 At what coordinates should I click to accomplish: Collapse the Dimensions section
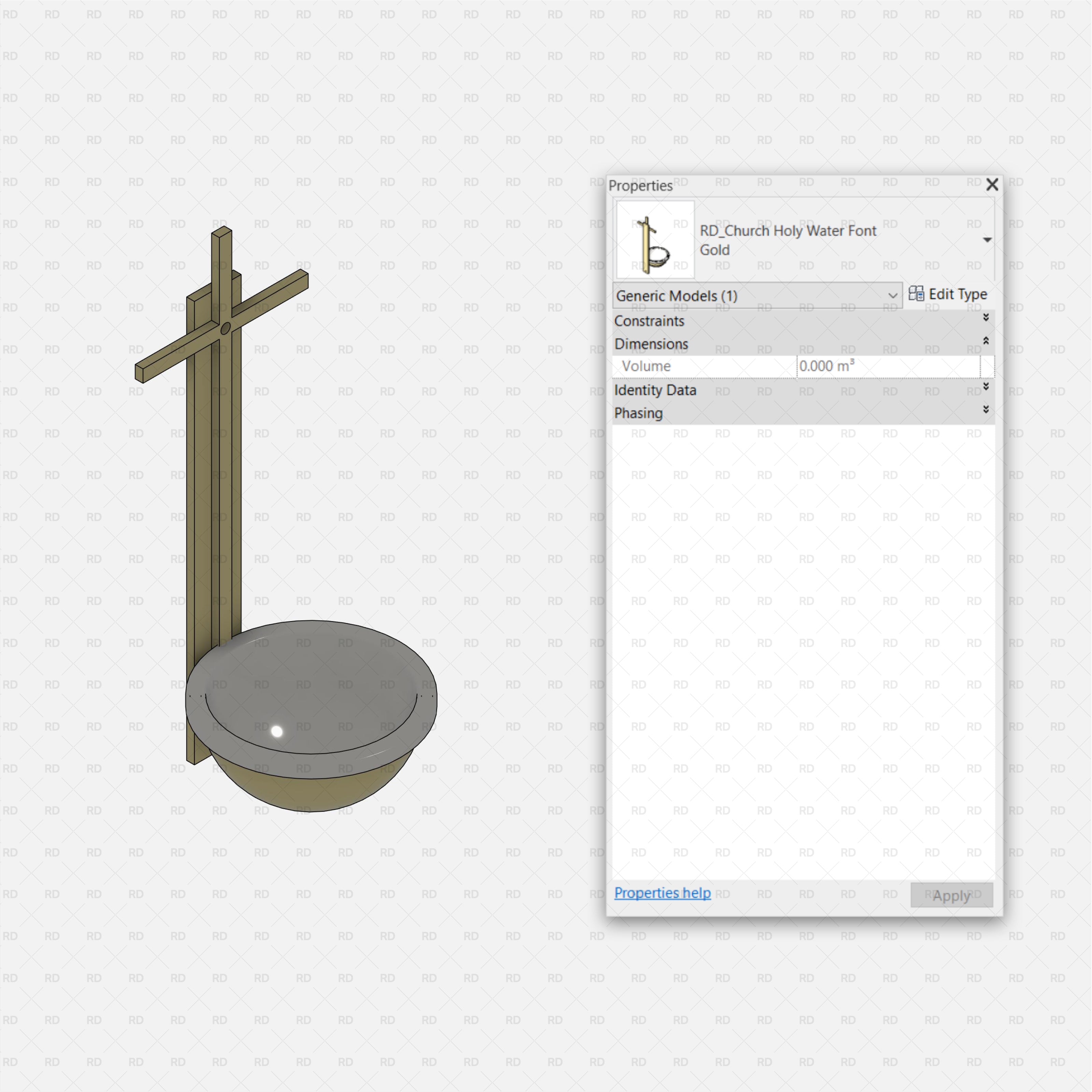click(x=985, y=340)
